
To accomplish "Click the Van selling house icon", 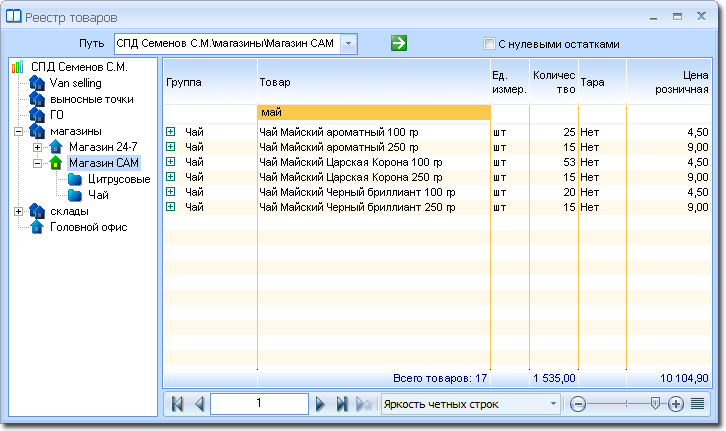I will pyautogui.click(x=37, y=83).
